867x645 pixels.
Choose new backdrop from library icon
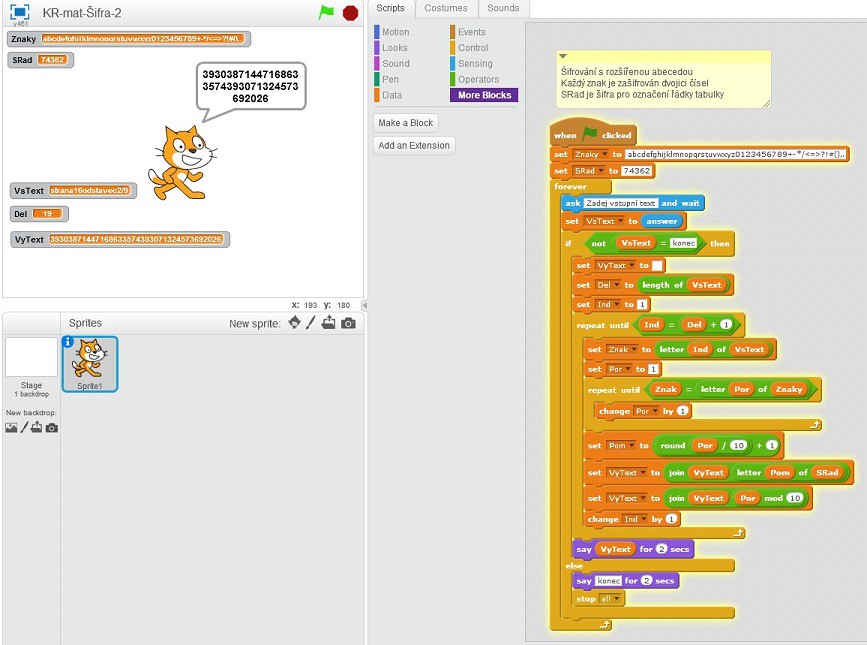click(x=11, y=427)
